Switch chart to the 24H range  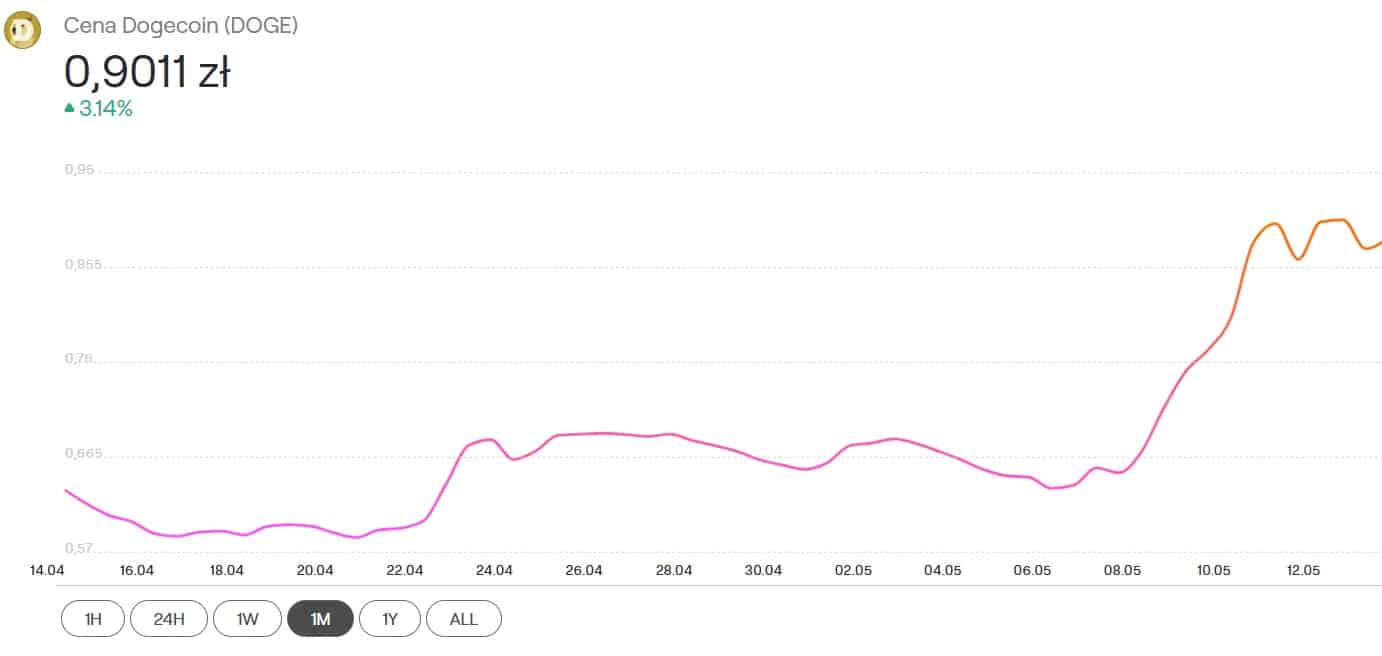pos(168,619)
